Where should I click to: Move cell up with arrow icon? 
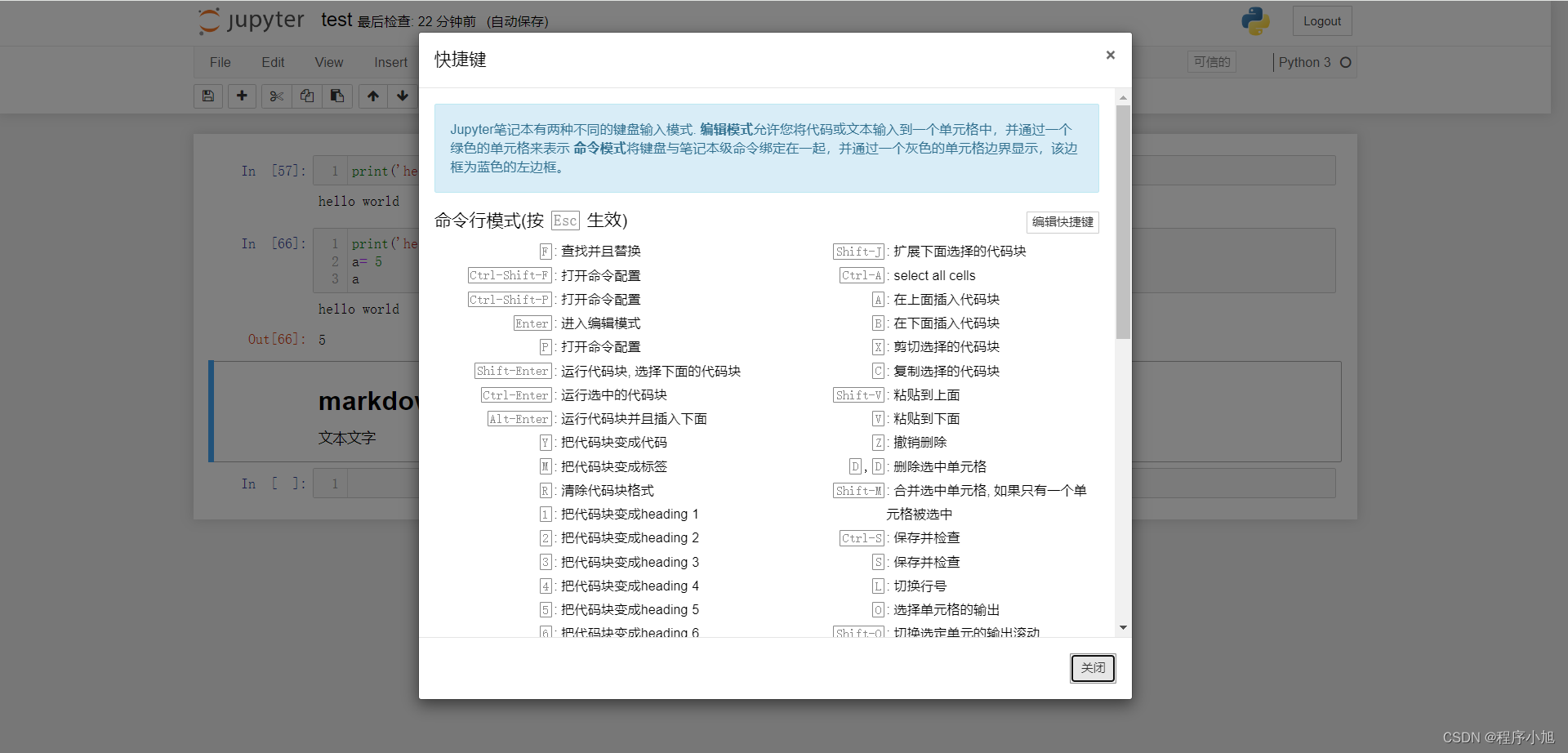(x=373, y=96)
